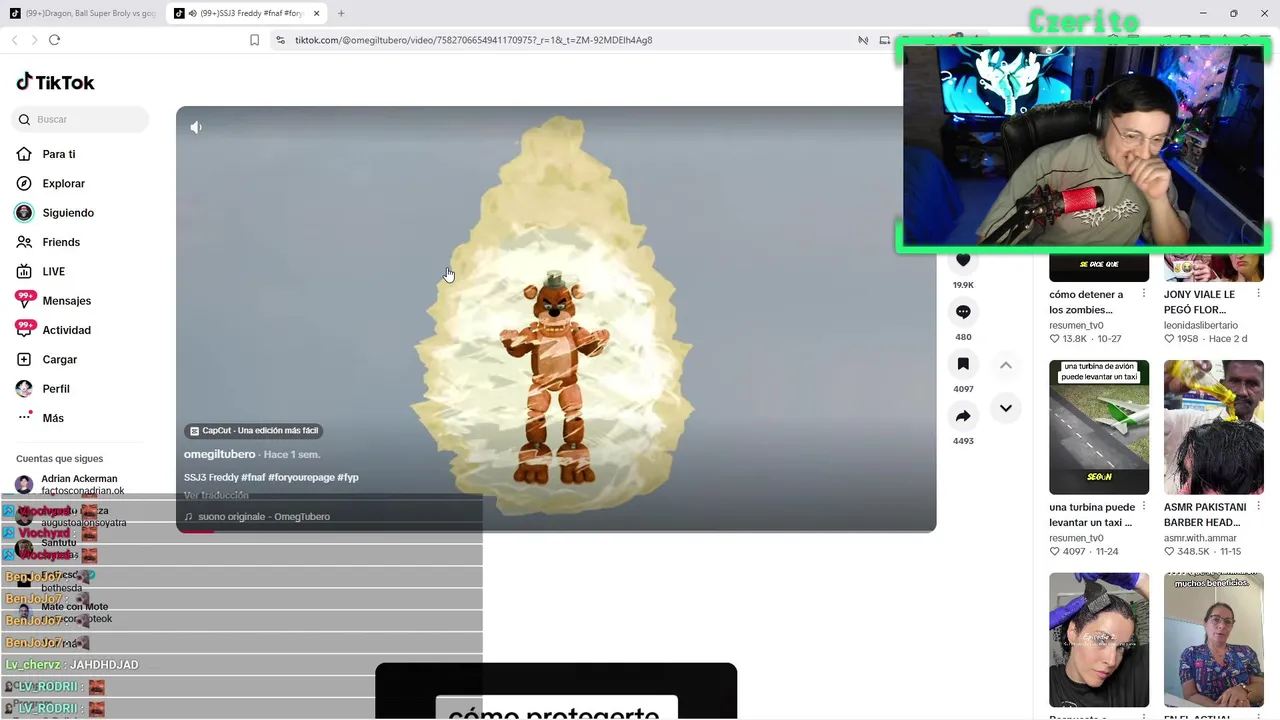Go to the next video with the down chevron

(x=1006, y=408)
